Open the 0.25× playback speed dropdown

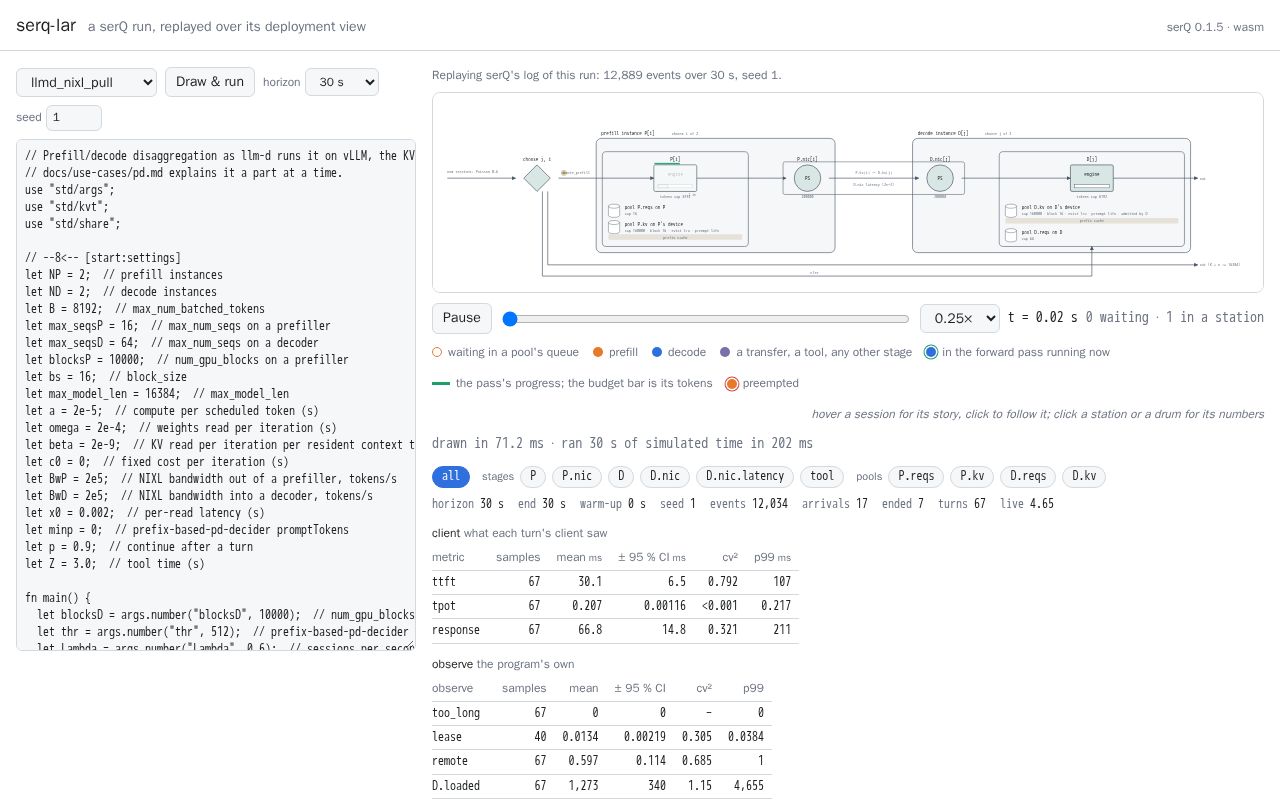pyautogui.click(x=960, y=318)
